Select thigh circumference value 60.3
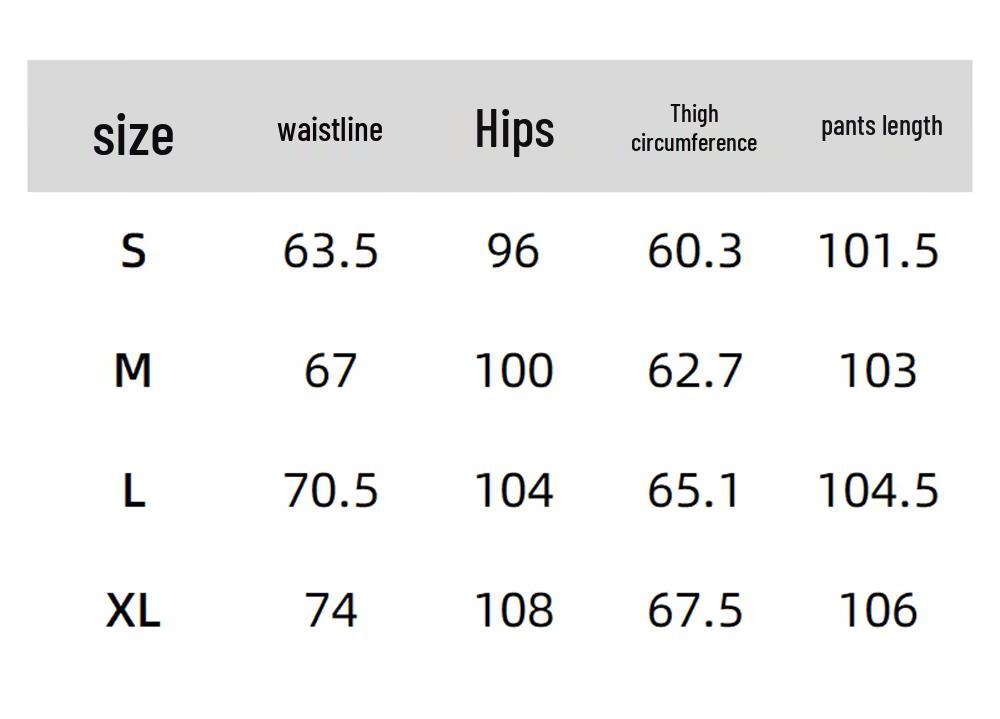Viewport: 1000px width, 719px height. pyautogui.click(x=695, y=251)
